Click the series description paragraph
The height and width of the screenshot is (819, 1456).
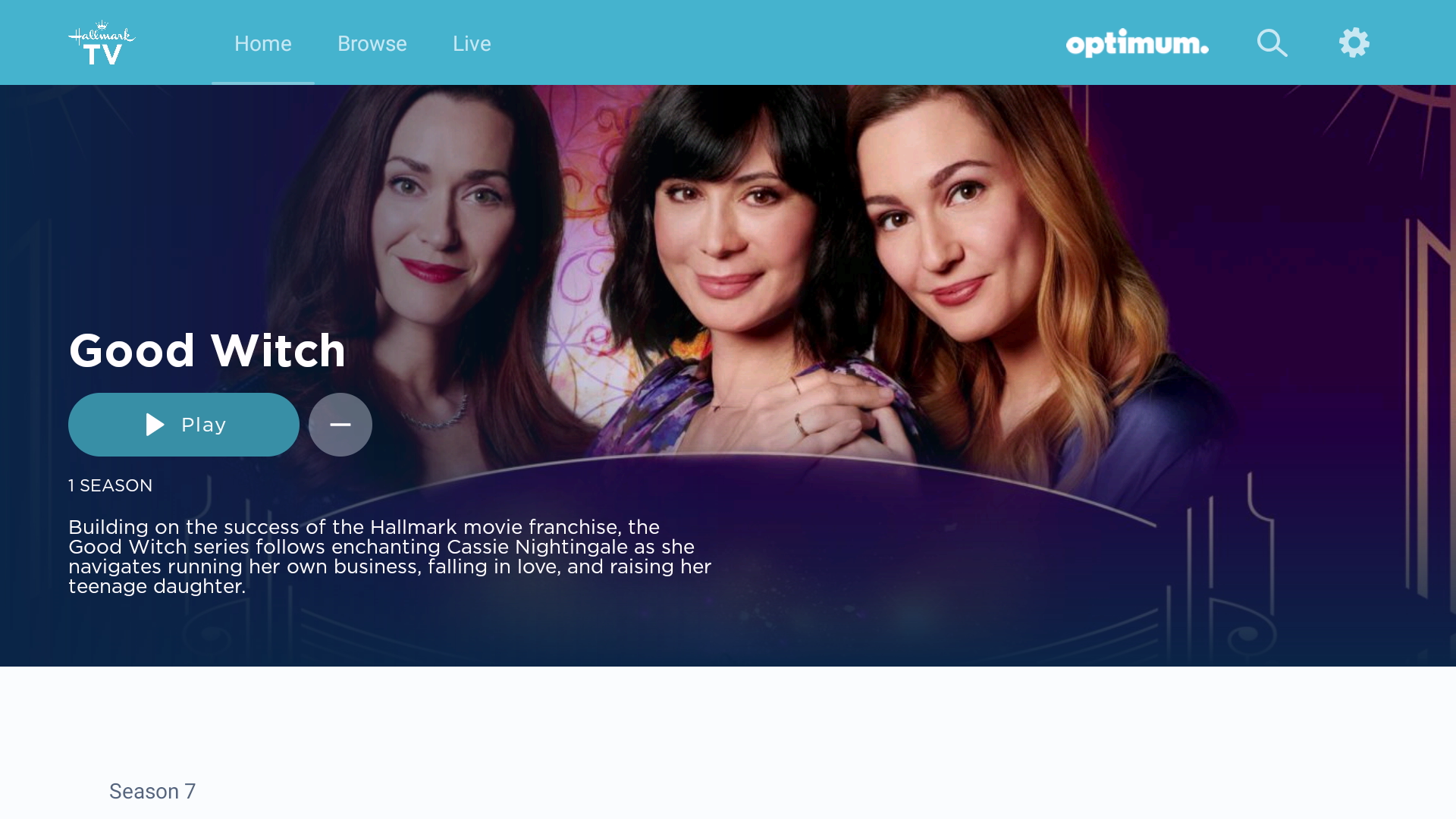click(x=390, y=557)
